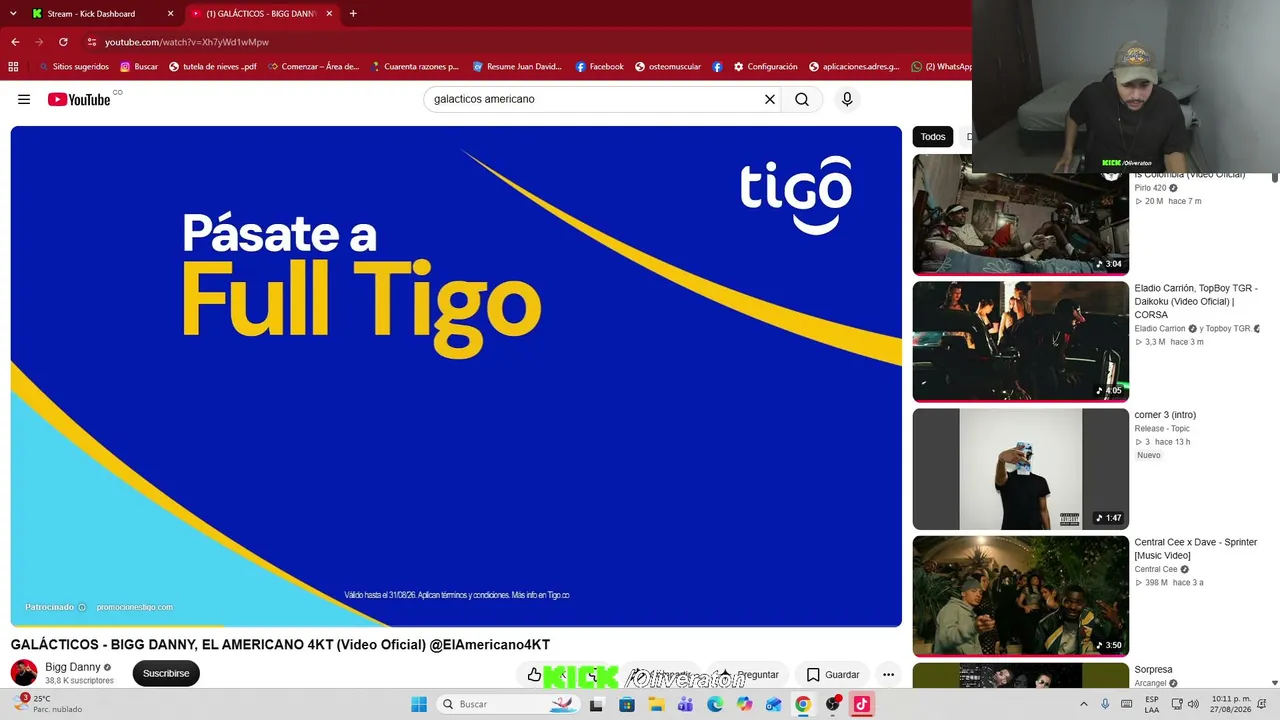Image resolution: width=1280 pixels, height=720 pixels.
Task: Switch to the Stream - Kick Dashboard tab
Action: coord(104,14)
